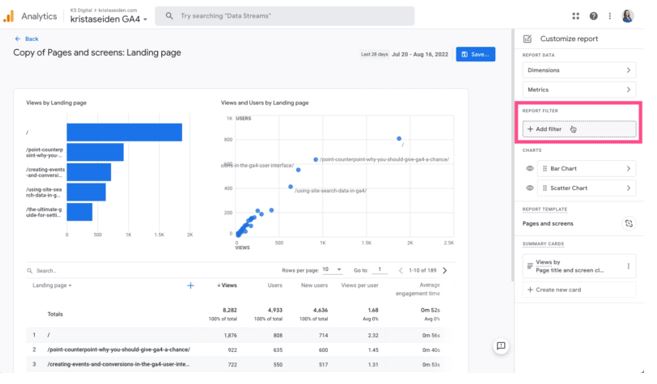Open the Landing page dimension dropdown
The image size is (657, 384).
coord(52,285)
